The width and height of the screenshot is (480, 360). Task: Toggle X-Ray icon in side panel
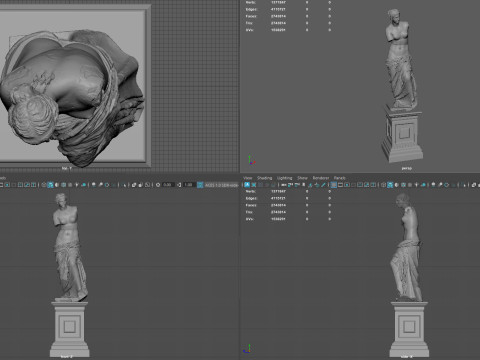tap(474, 185)
